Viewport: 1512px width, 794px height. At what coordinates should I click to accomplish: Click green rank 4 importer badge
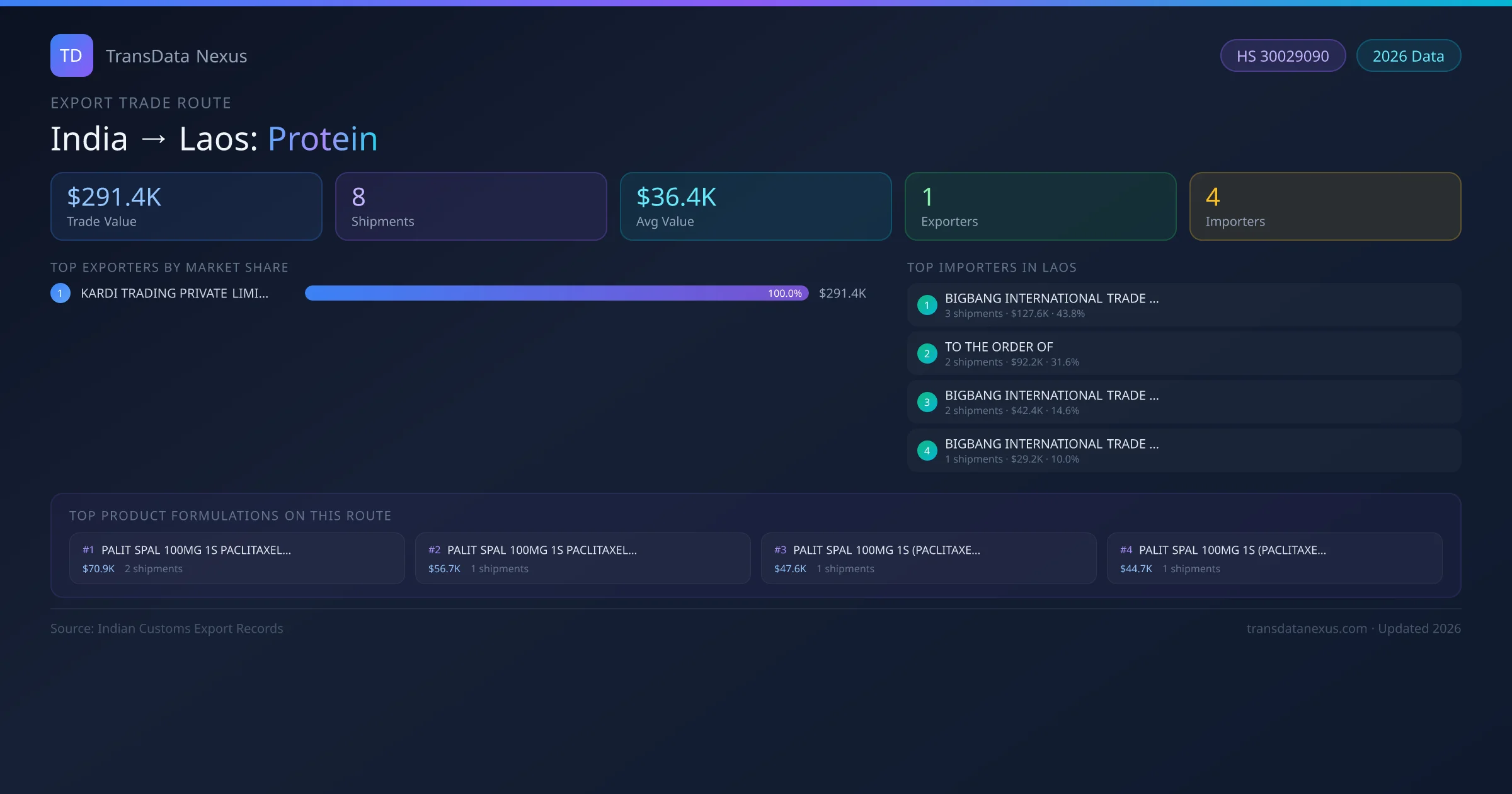point(927,451)
